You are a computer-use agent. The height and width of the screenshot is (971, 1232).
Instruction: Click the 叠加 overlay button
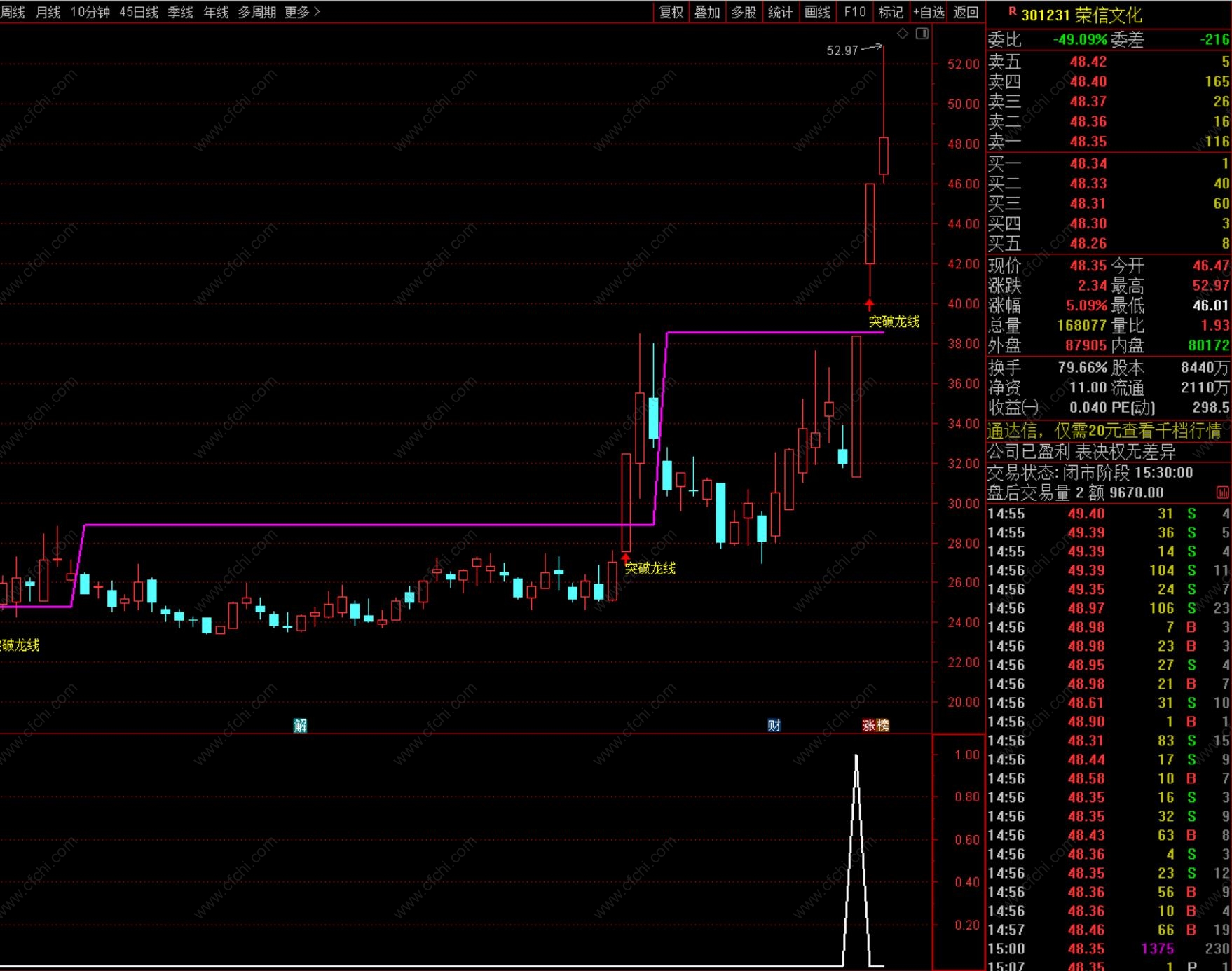pos(708,12)
